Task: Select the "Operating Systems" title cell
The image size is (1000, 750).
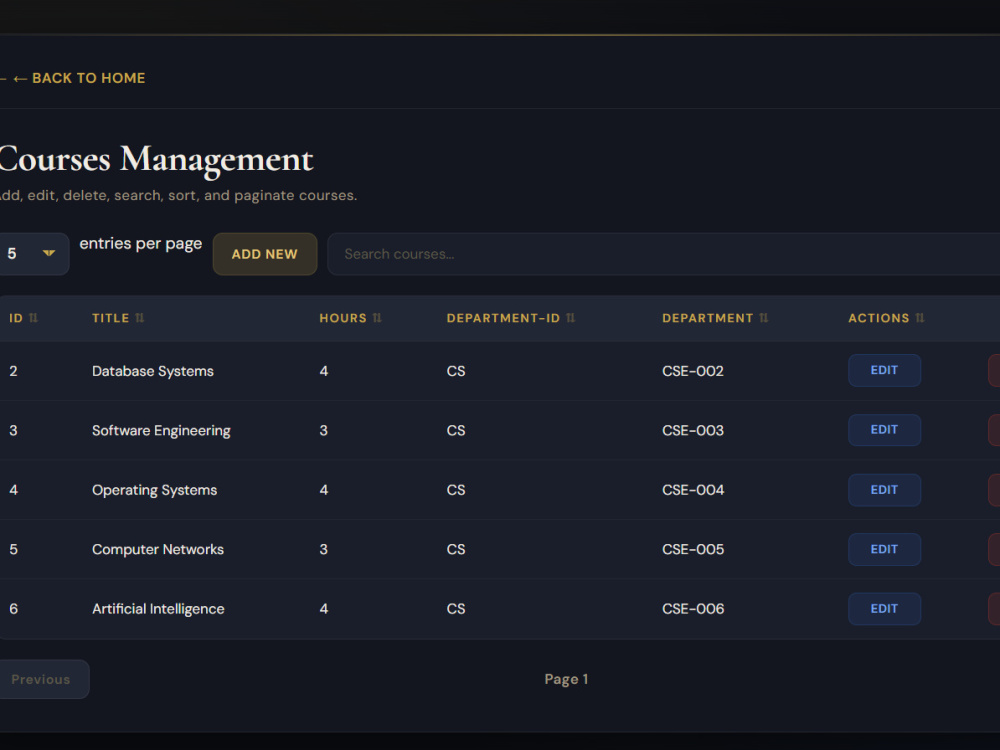Action: (154, 490)
